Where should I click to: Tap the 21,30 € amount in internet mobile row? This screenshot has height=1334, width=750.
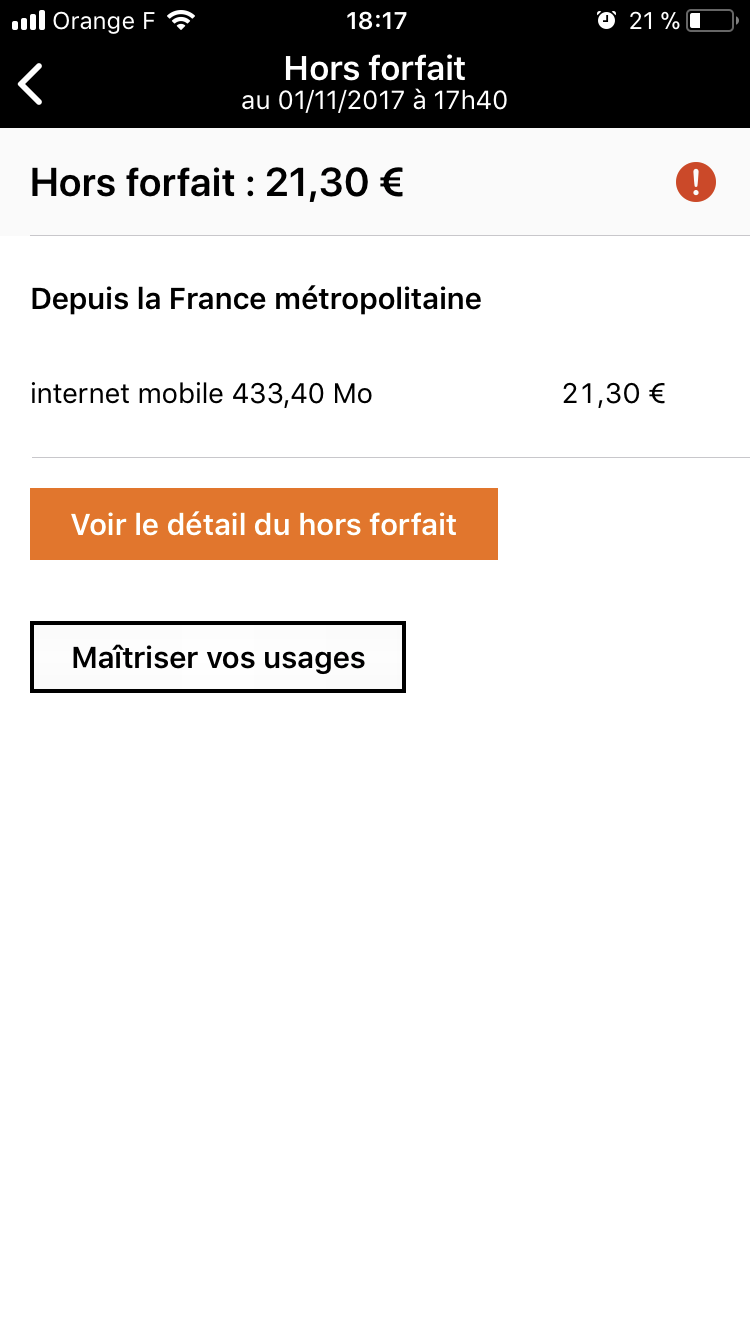(x=614, y=394)
